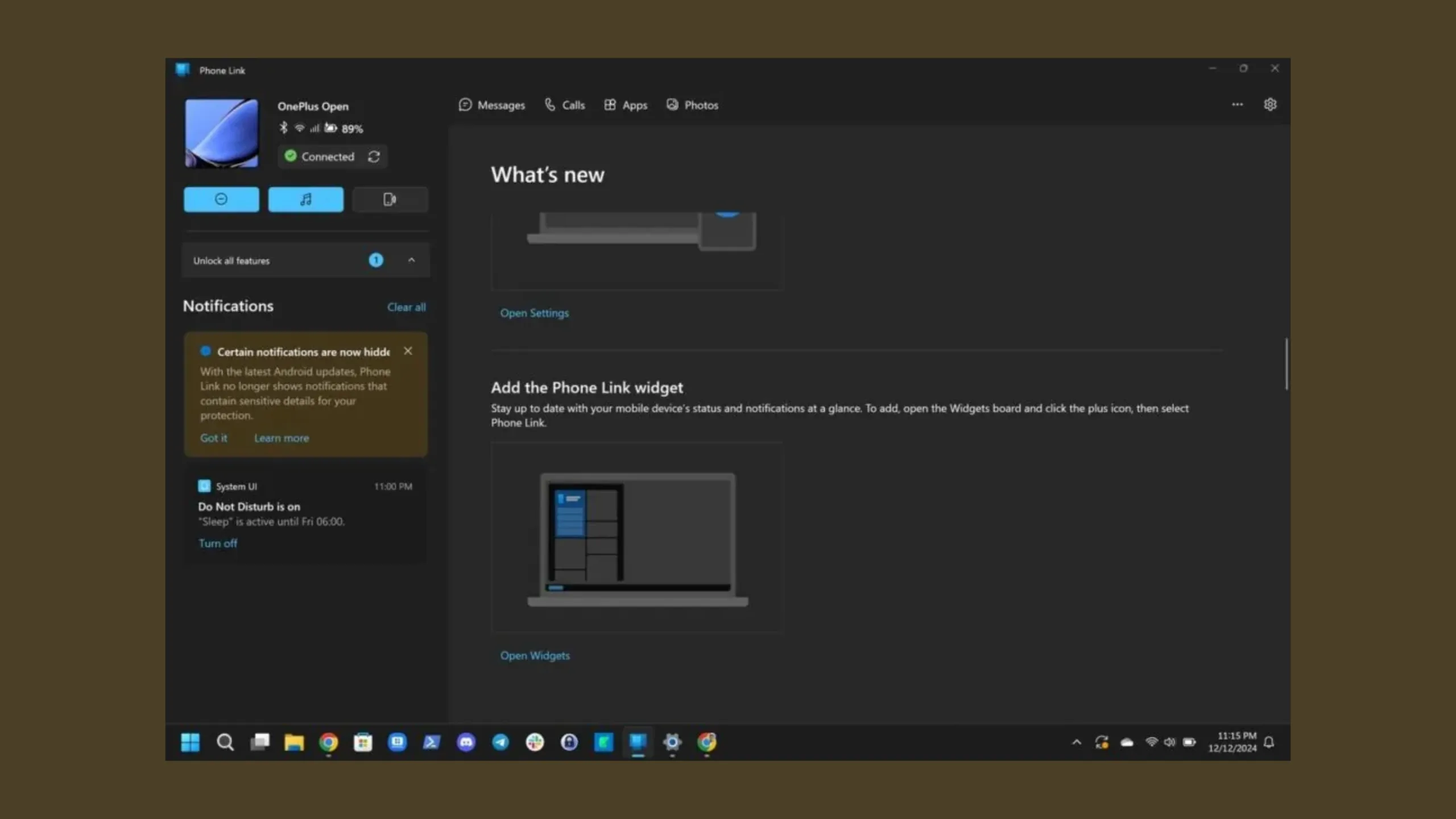Open the three-dot more options menu
The image size is (1456, 819).
(1237, 105)
